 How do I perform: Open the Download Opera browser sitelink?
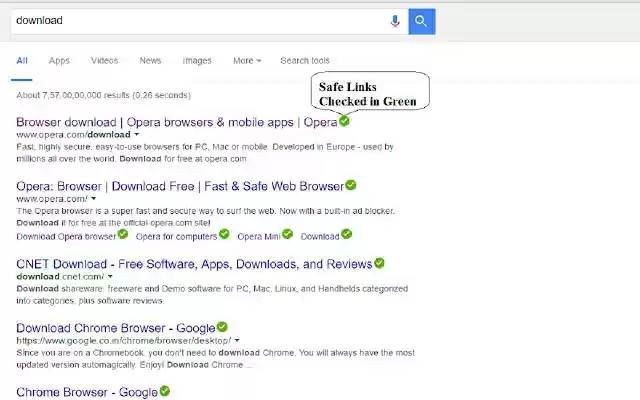tap(66, 237)
